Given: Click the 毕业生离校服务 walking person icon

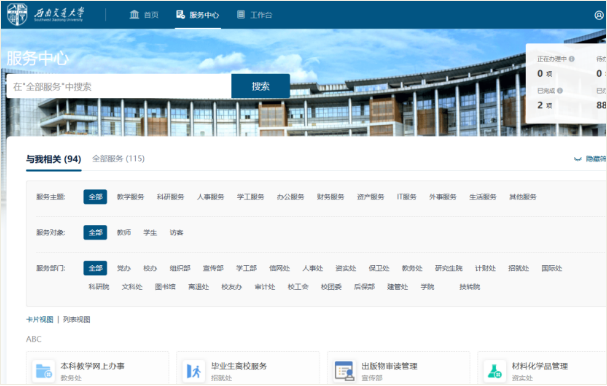Looking at the screenshot, I should [x=194, y=371].
